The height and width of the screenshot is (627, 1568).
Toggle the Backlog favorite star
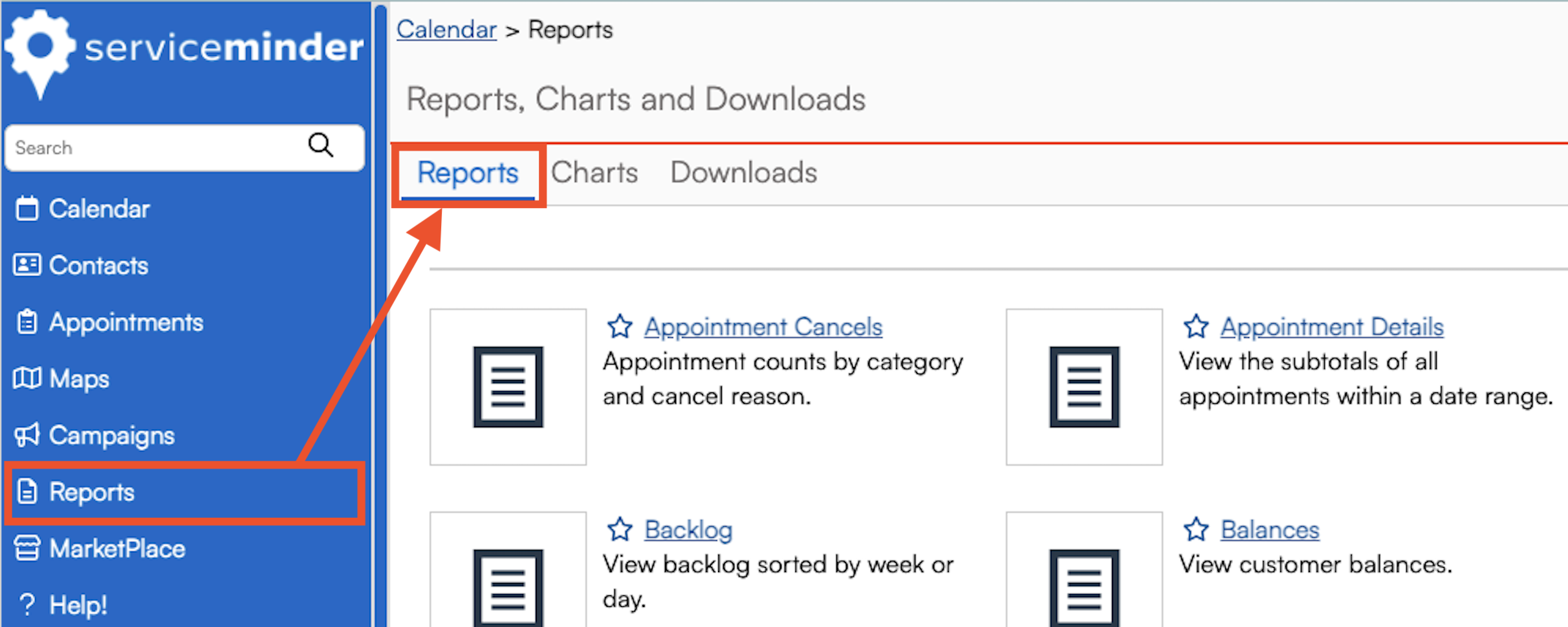click(620, 529)
